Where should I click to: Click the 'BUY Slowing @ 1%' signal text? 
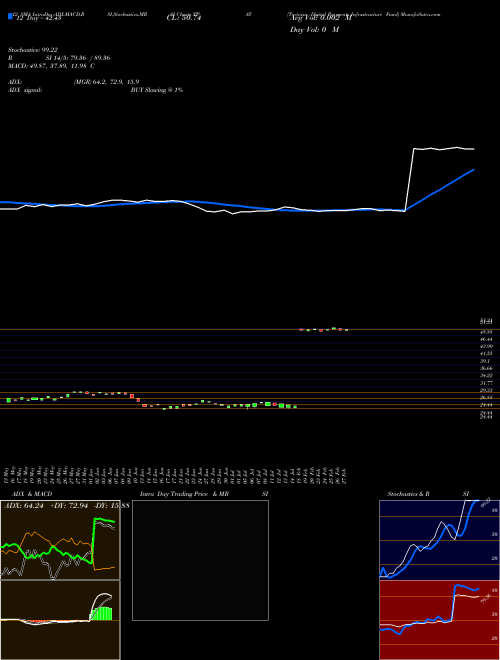pyautogui.click(x=157, y=90)
